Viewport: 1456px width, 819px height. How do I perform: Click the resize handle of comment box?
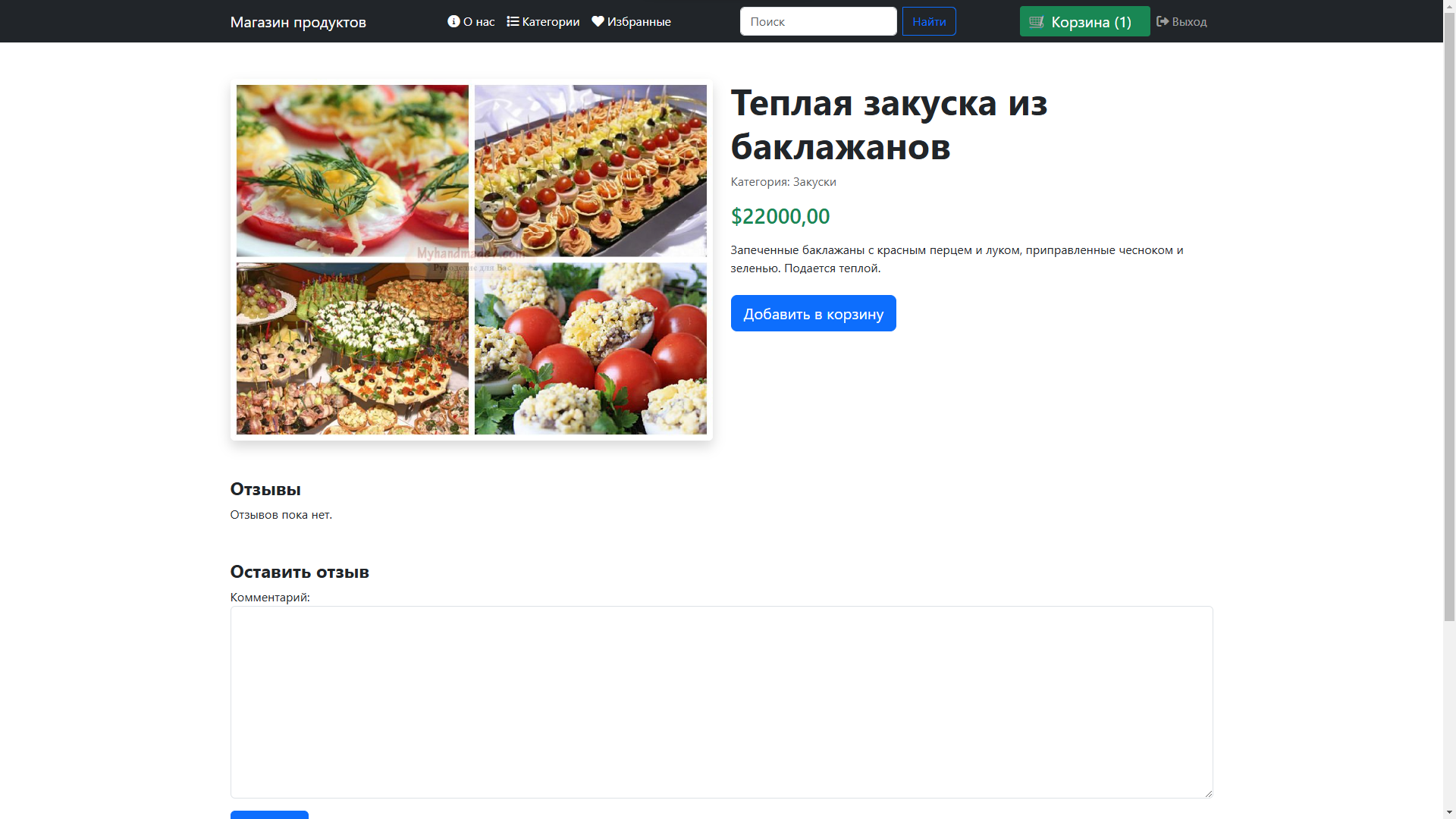tap(1208, 793)
